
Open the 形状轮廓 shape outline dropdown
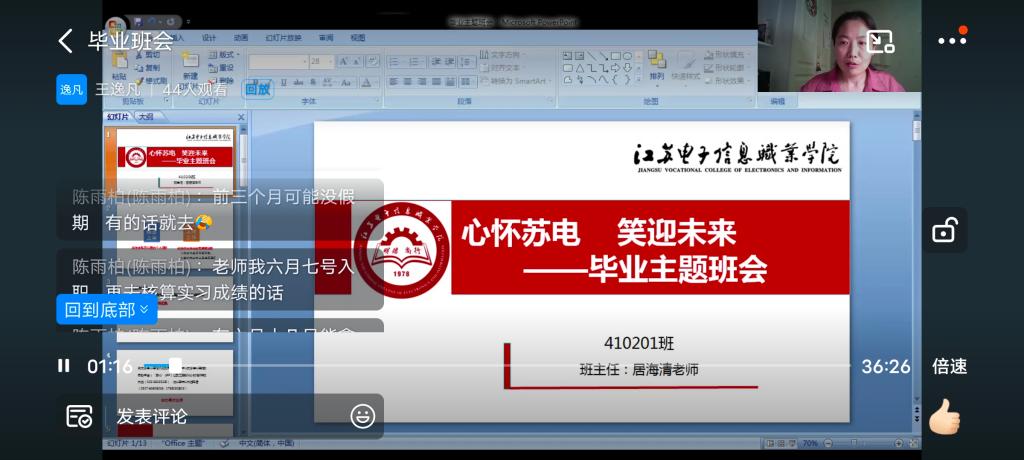727,68
